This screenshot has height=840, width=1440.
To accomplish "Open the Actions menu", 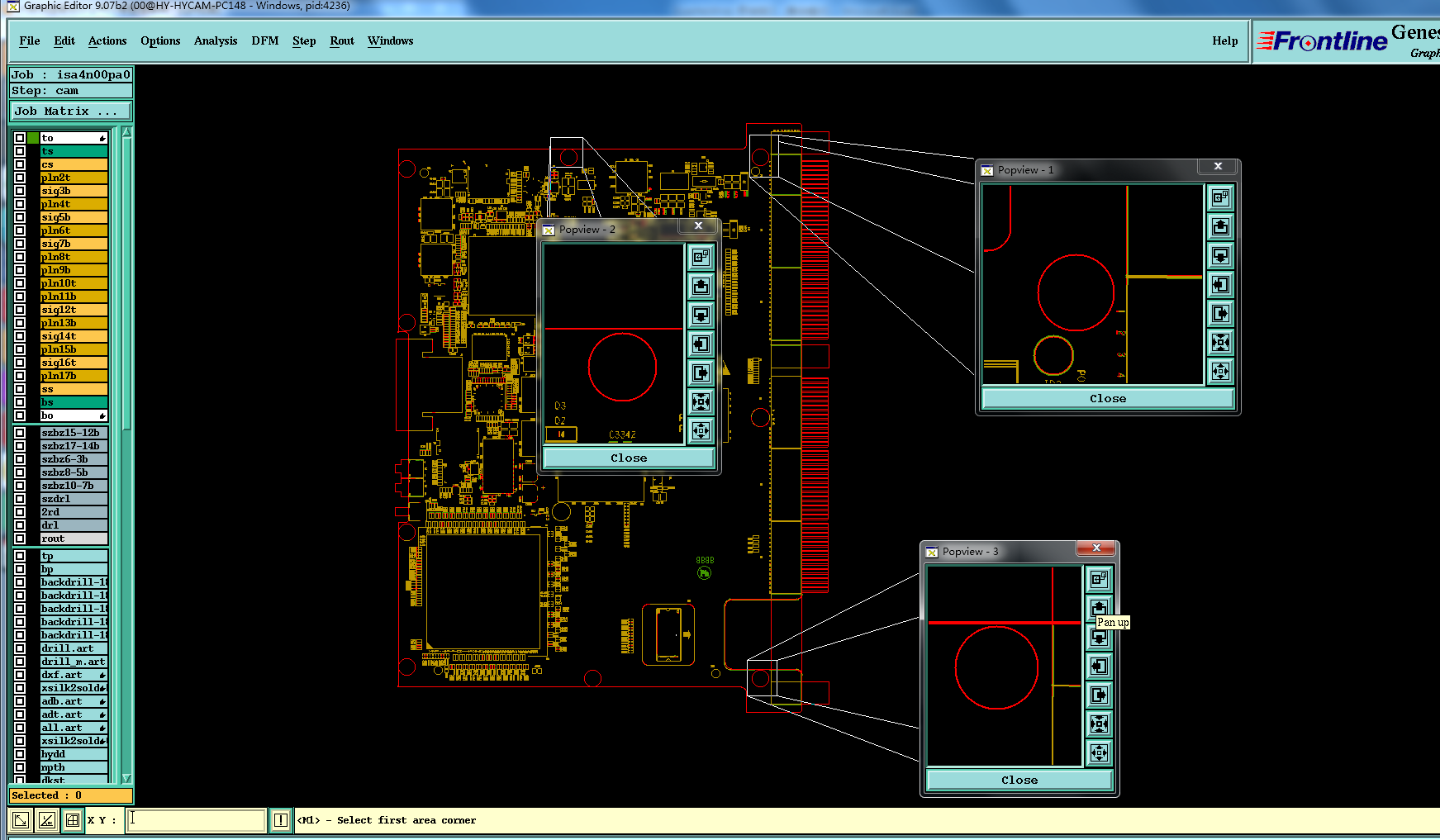I will (x=107, y=40).
